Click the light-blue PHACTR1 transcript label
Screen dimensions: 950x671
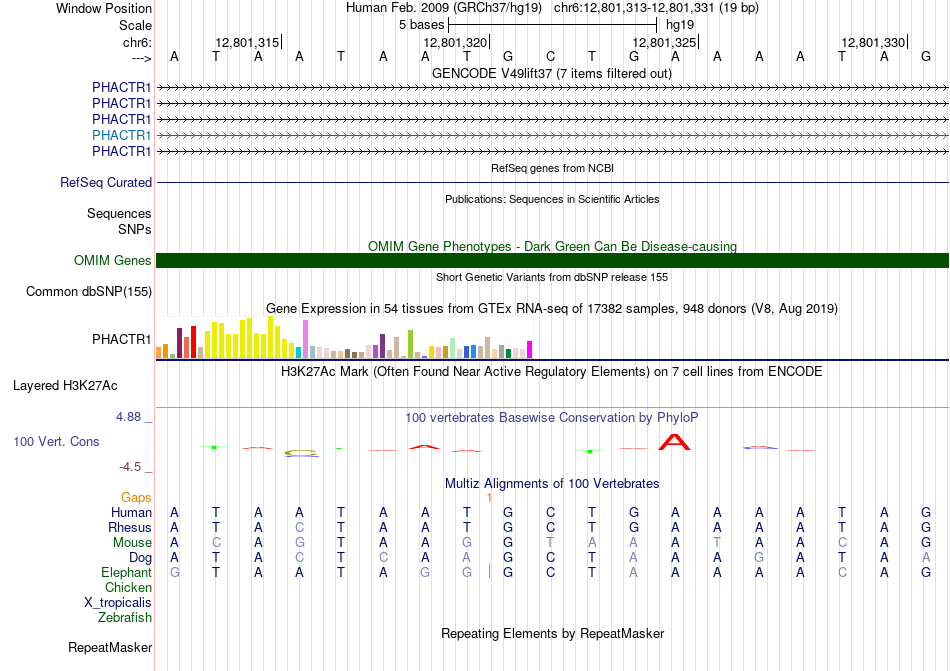click(x=121, y=135)
